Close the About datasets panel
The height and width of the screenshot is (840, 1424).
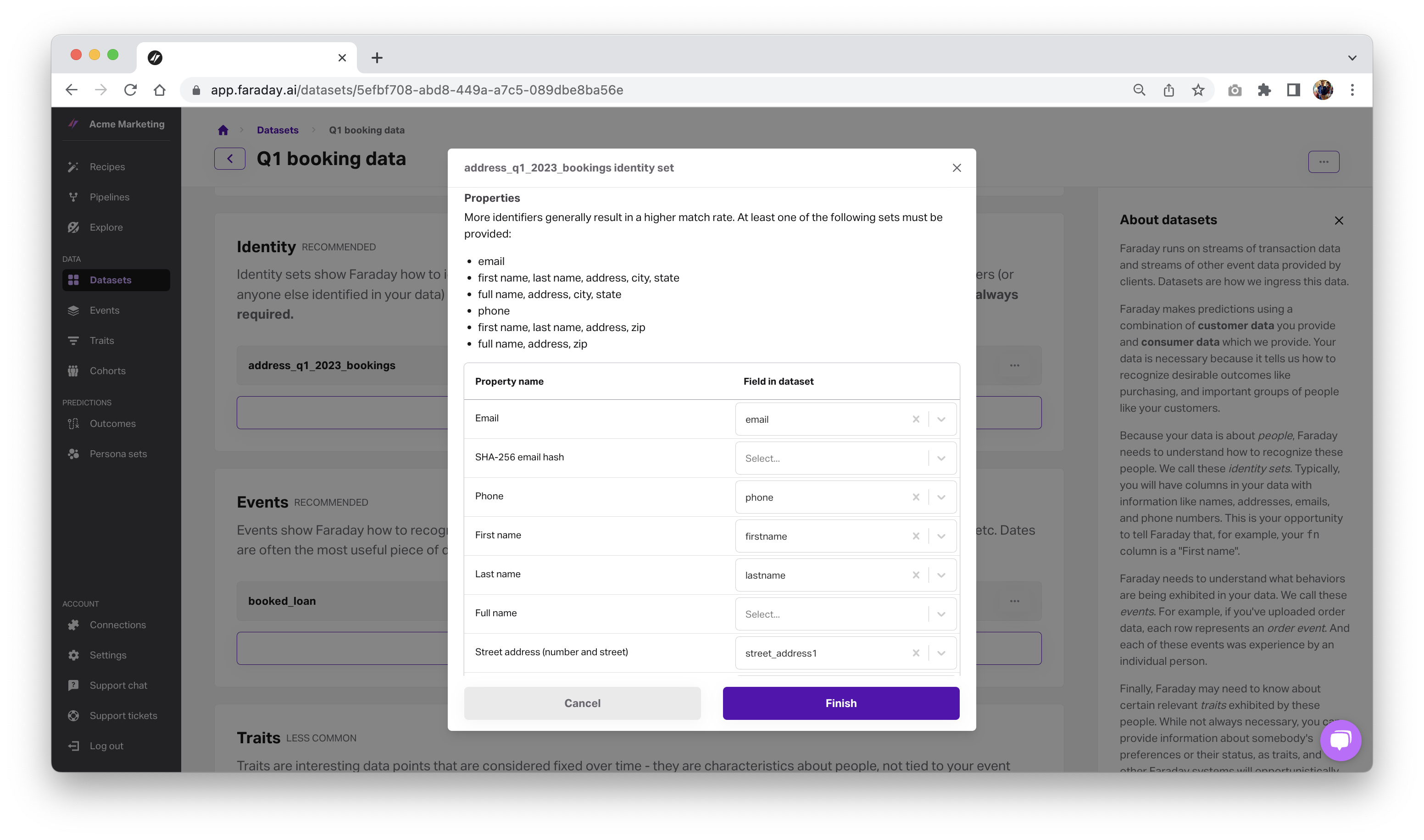(1339, 221)
